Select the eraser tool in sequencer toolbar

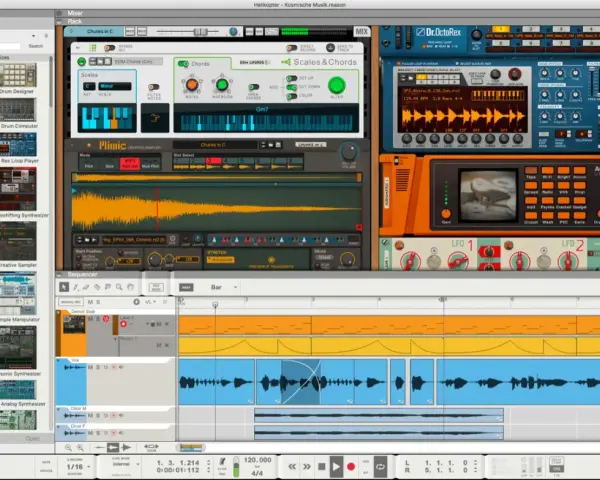point(86,287)
